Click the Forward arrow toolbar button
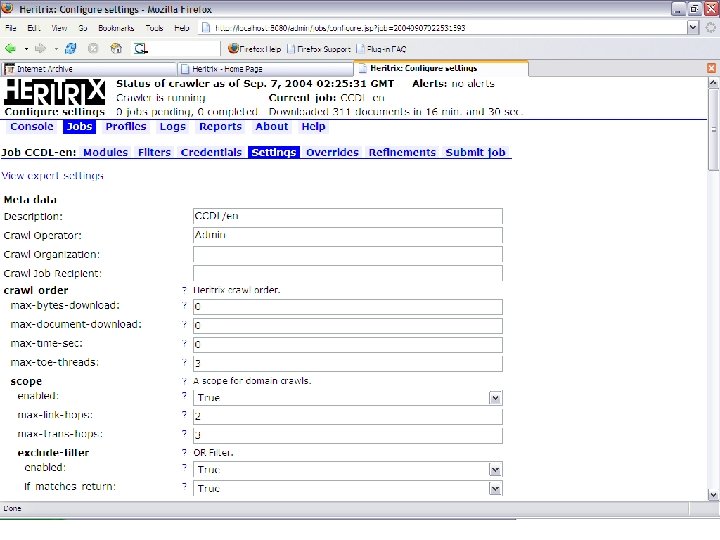This screenshot has width=720, height=540. tap(40, 48)
